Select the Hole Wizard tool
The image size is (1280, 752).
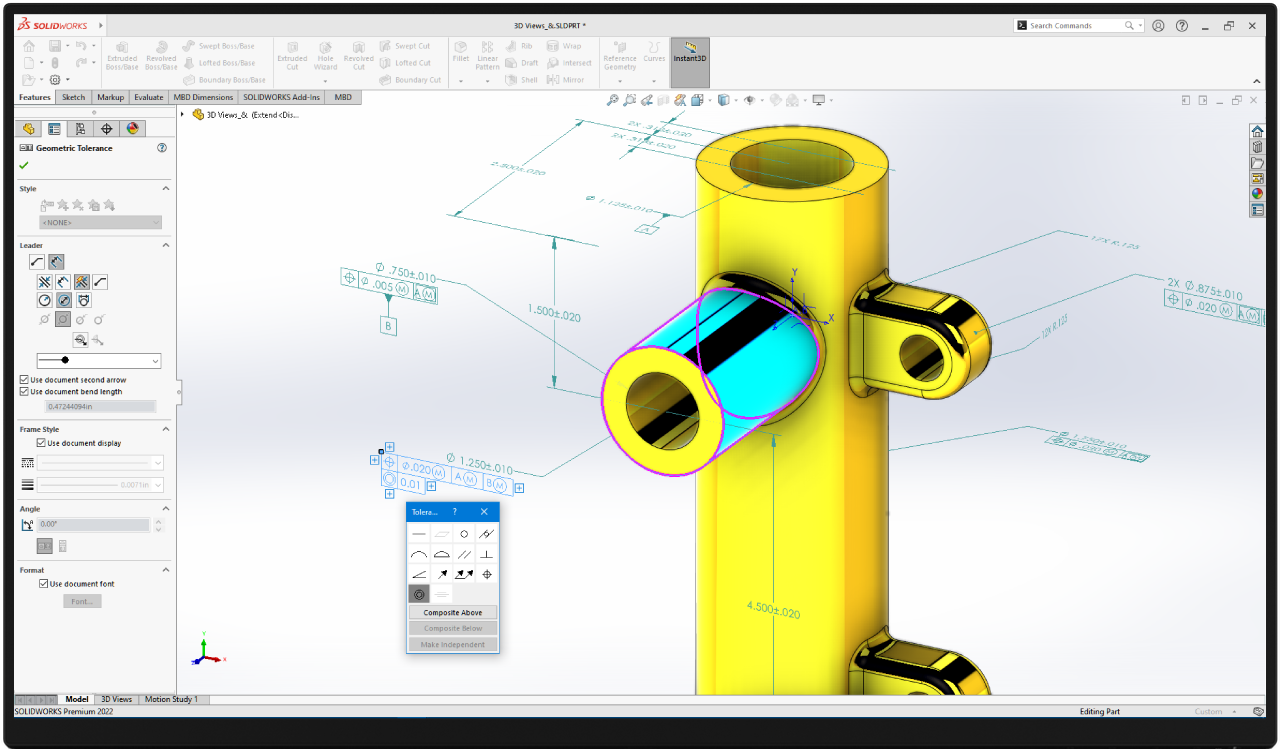coord(325,55)
